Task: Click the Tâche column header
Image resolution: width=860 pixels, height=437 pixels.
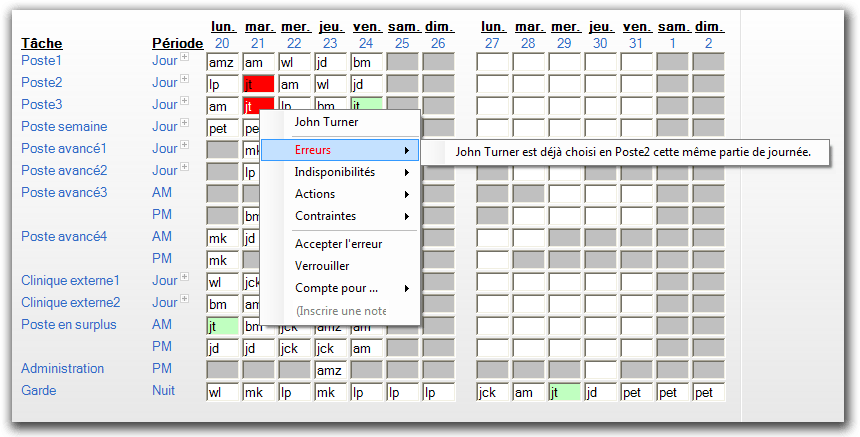Action: click(x=42, y=43)
